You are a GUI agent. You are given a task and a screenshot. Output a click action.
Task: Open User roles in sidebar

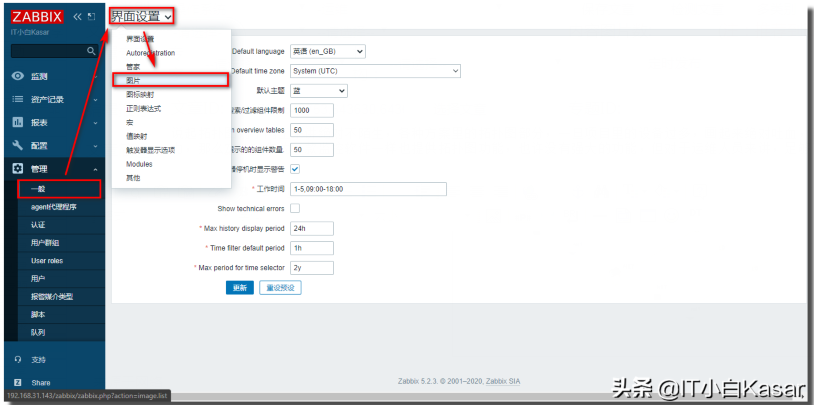[x=47, y=261]
